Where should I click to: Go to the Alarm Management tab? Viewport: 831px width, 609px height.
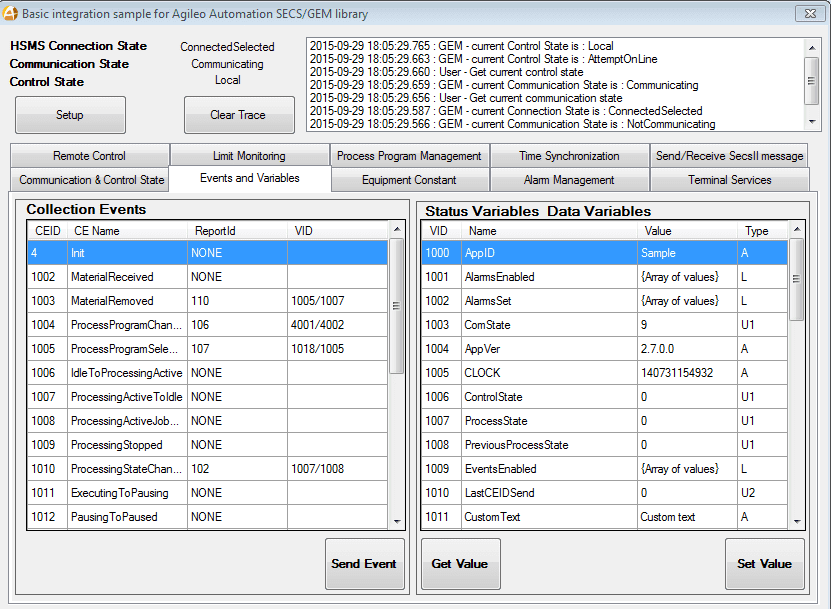pos(569,180)
